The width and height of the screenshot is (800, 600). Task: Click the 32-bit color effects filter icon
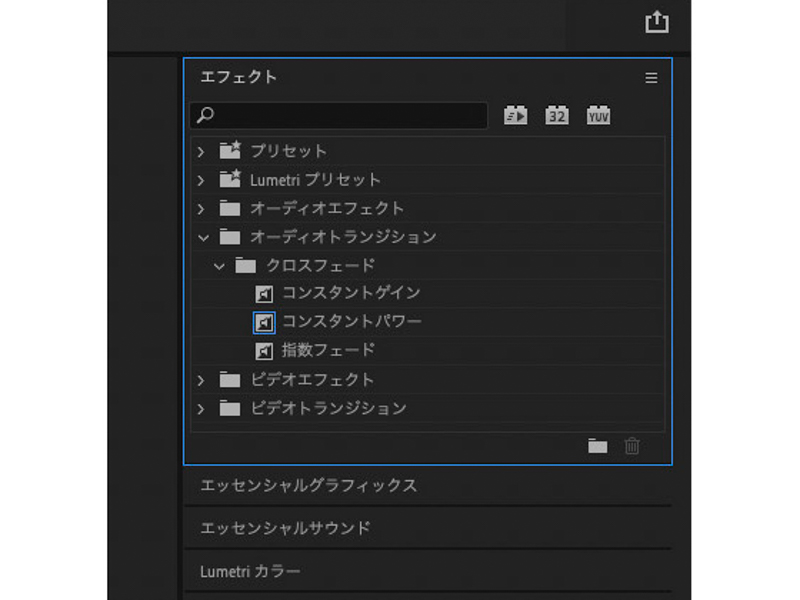tap(556, 115)
